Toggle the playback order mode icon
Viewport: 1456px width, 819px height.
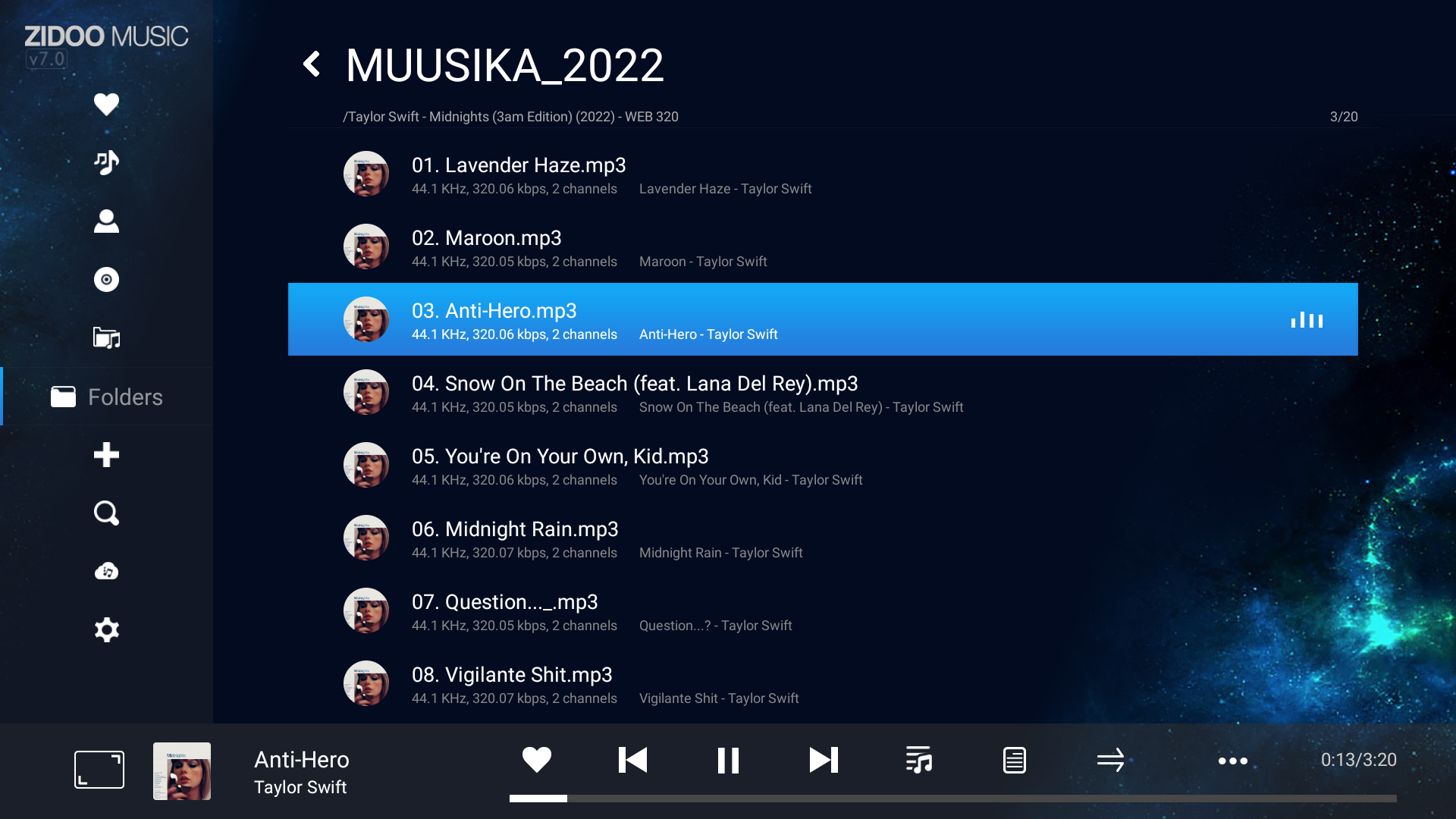coord(1110,760)
